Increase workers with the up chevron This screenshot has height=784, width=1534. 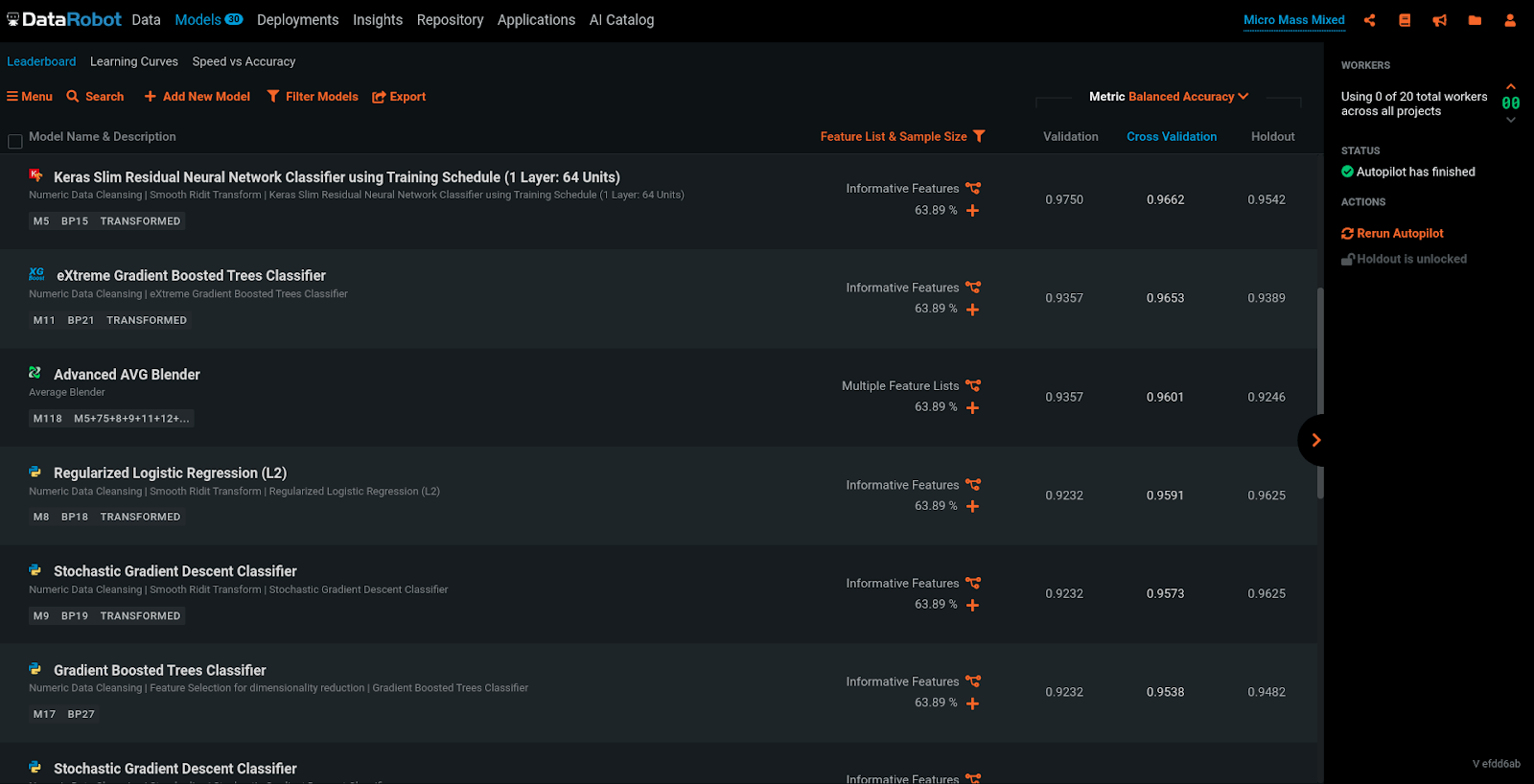(x=1511, y=86)
